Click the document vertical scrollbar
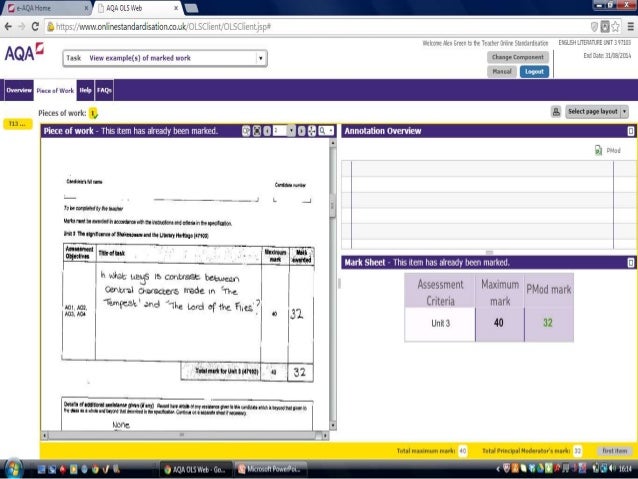638x479 pixels. pyautogui.click(x=332, y=285)
